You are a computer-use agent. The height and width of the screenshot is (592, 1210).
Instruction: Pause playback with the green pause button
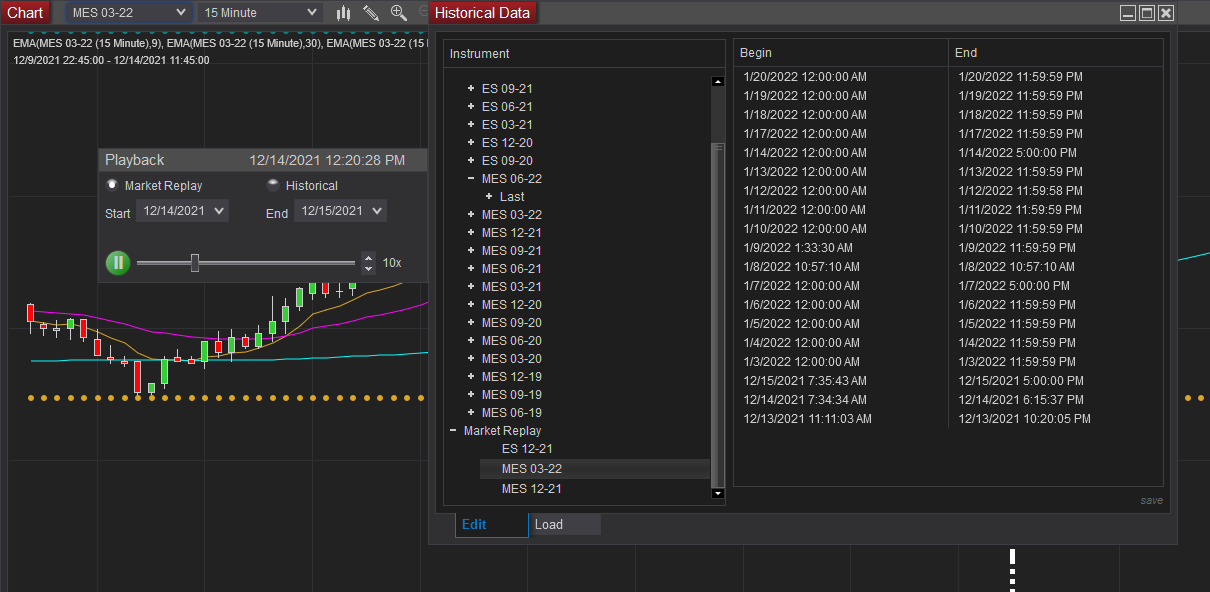click(118, 263)
